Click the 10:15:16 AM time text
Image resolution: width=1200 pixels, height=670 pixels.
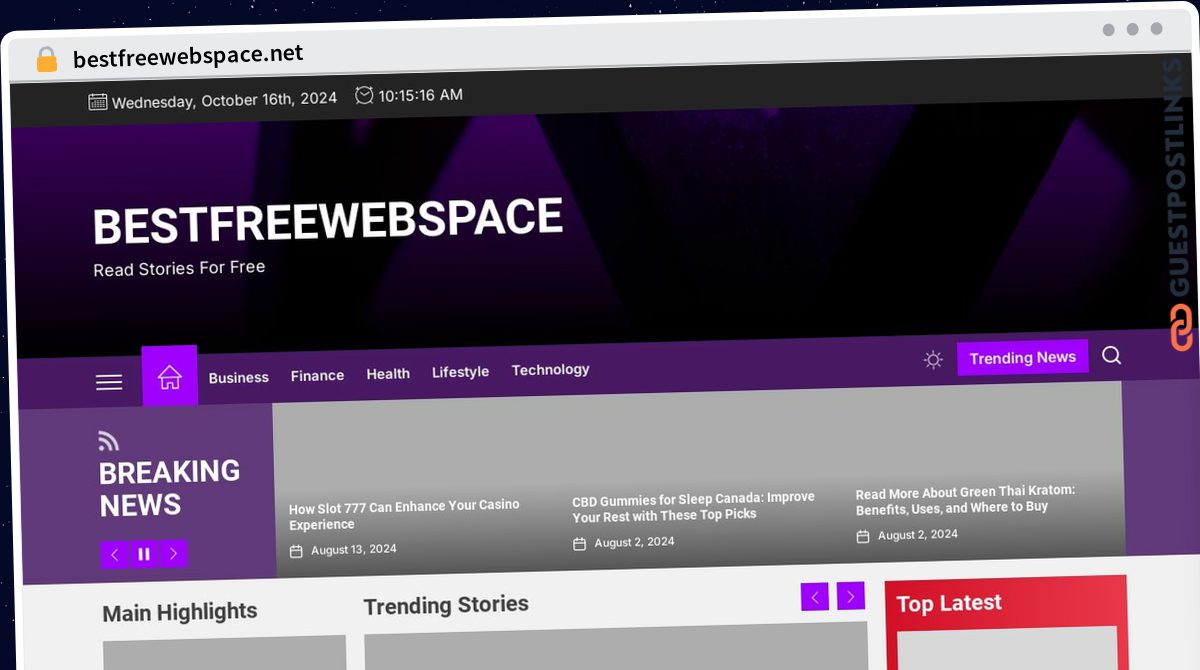click(x=420, y=95)
